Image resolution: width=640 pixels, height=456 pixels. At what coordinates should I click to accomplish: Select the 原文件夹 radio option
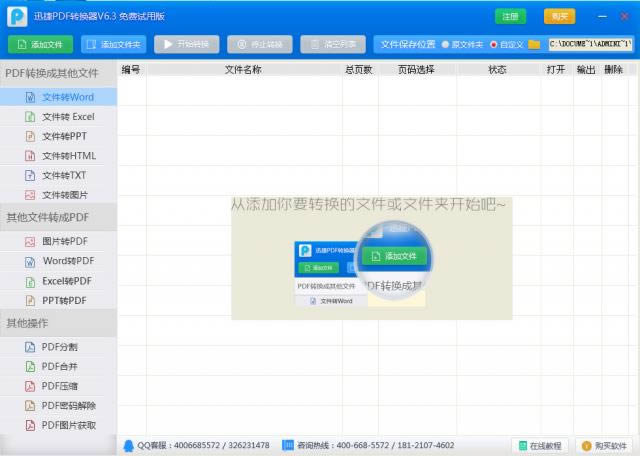pos(463,44)
